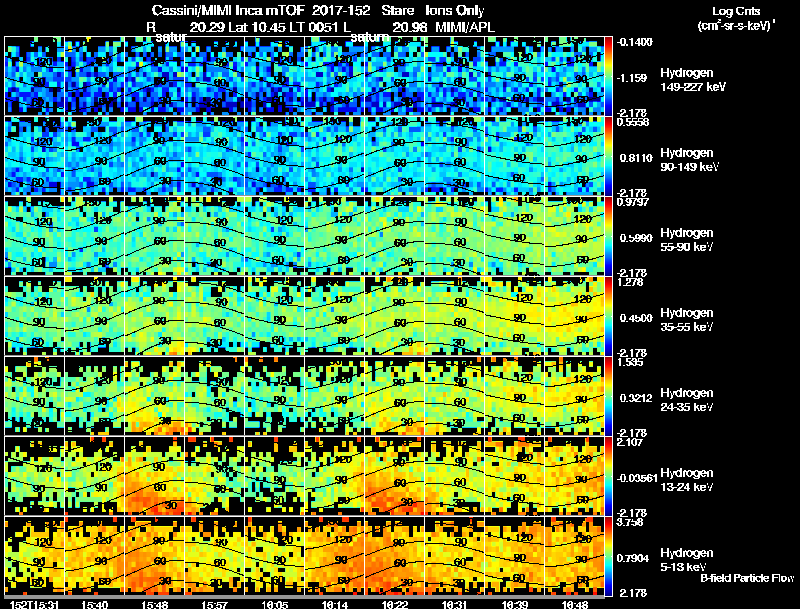The height and width of the screenshot is (609, 800).
Task: Click the 'MIMI/APL' label in the header
Action: coord(465,27)
